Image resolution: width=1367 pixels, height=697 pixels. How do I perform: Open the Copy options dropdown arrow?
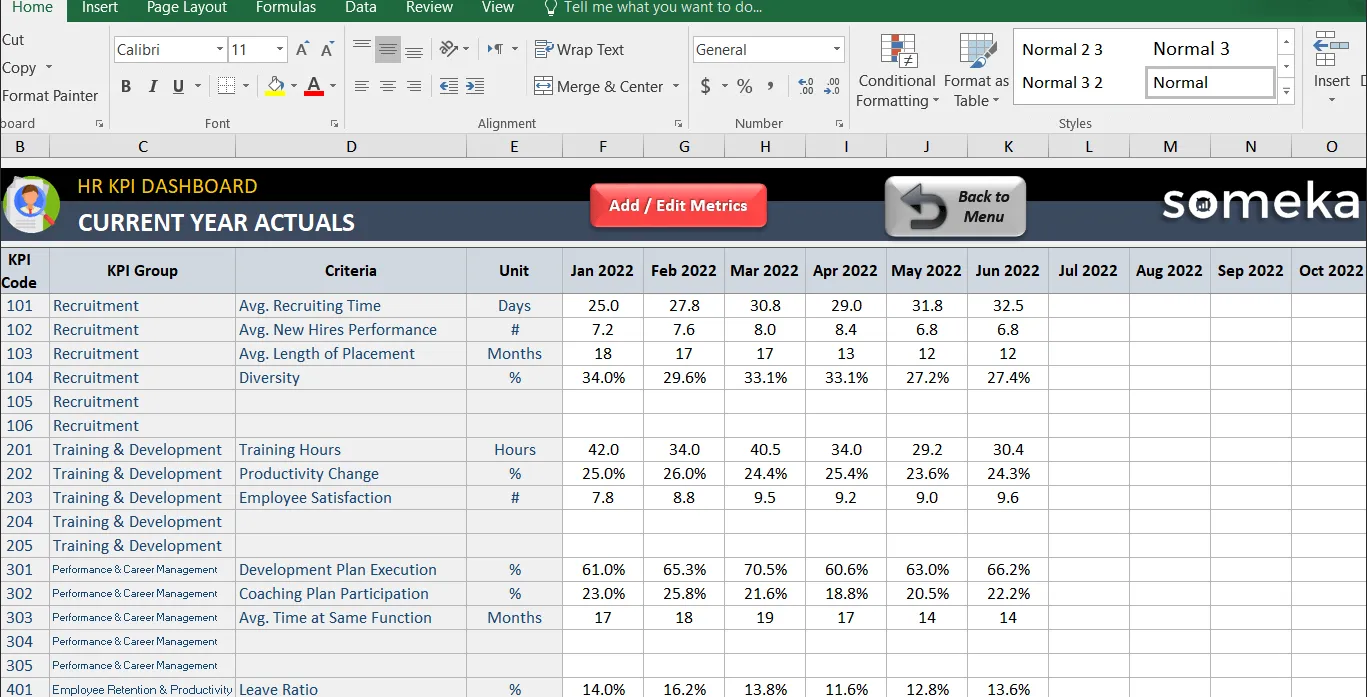[48, 68]
